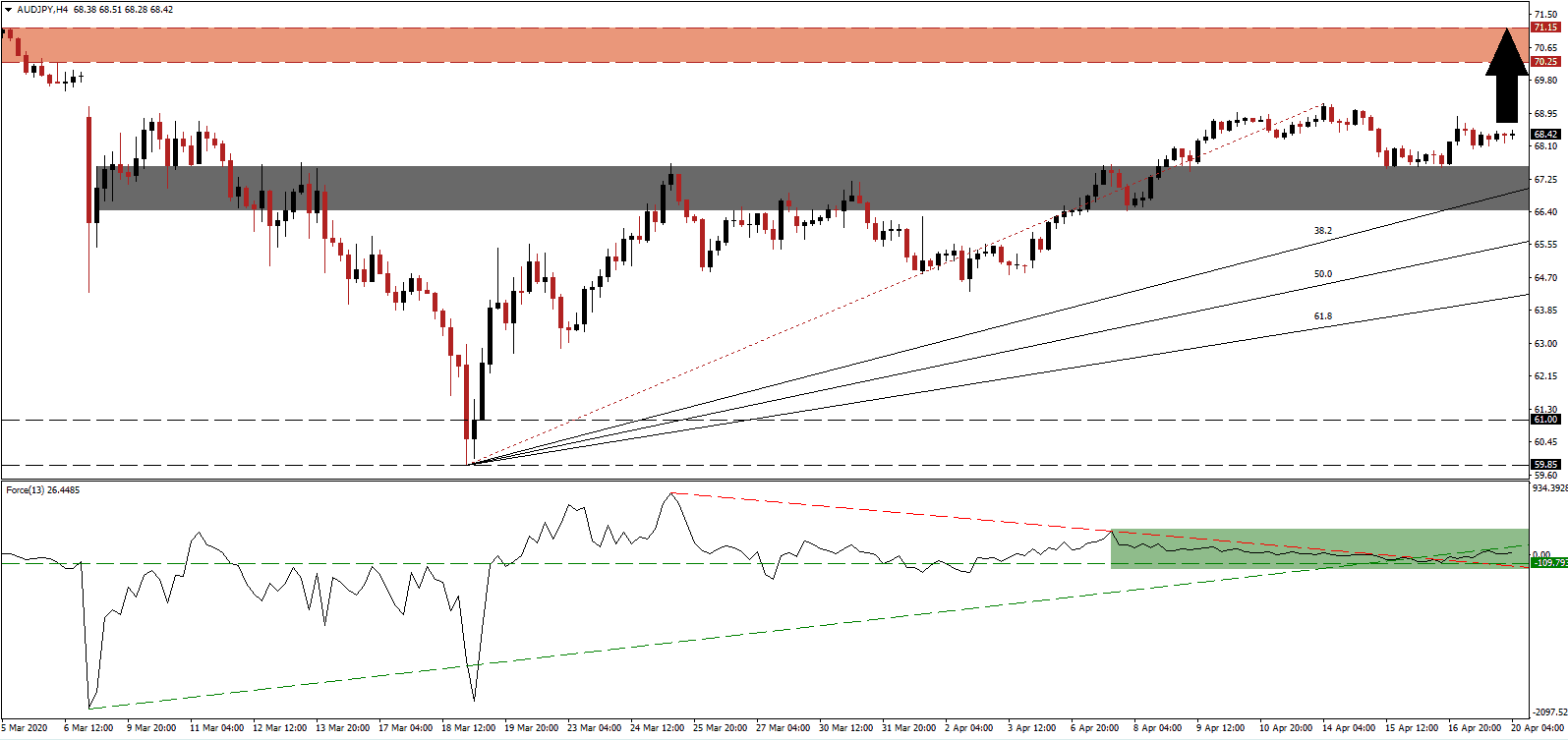Click the 61.00 price level tag
The width and height of the screenshot is (1568, 740).
point(1545,420)
